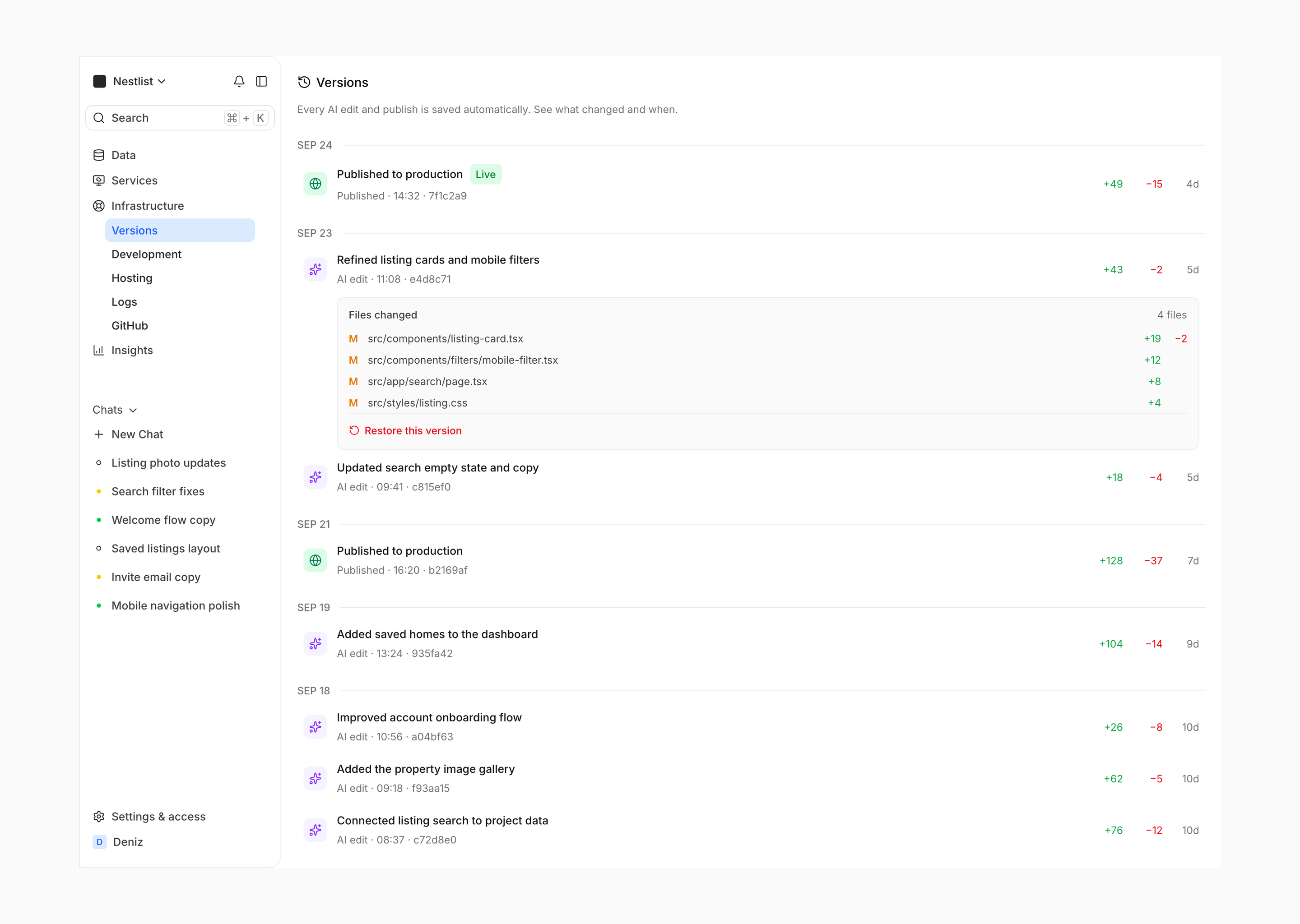The width and height of the screenshot is (1300, 924).
Task: Click the globe icon for b2169af publish
Action: point(316,560)
